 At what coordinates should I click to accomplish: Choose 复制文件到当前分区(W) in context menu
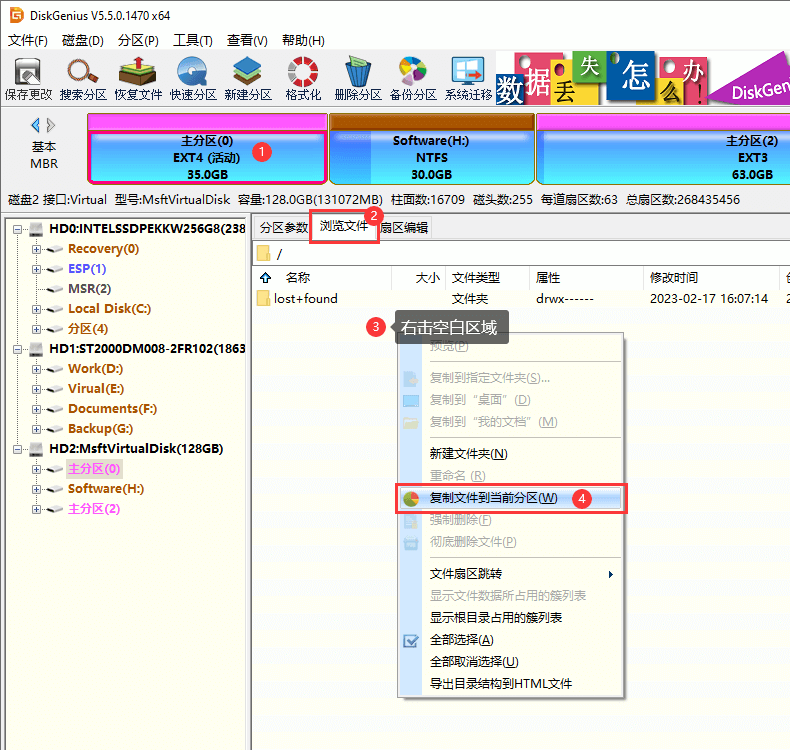coord(511,499)
